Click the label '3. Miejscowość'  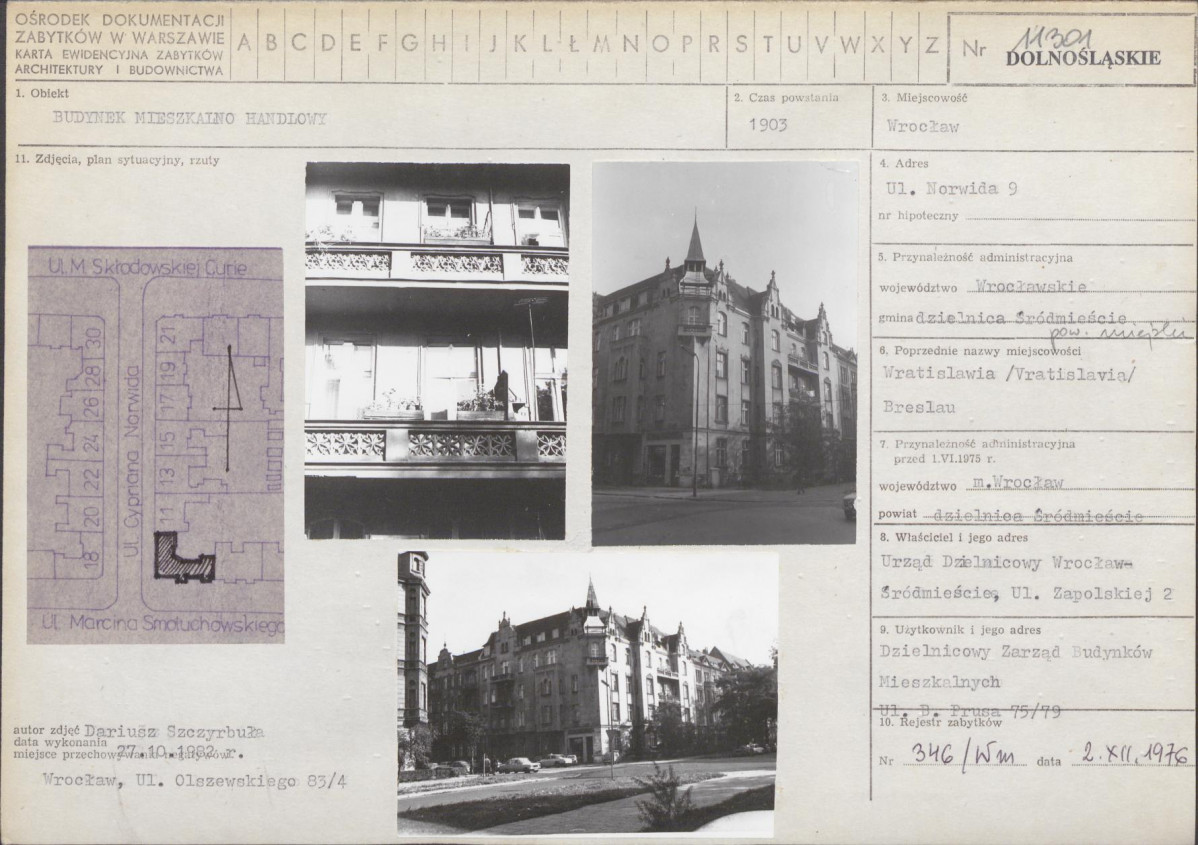[924, 98]
